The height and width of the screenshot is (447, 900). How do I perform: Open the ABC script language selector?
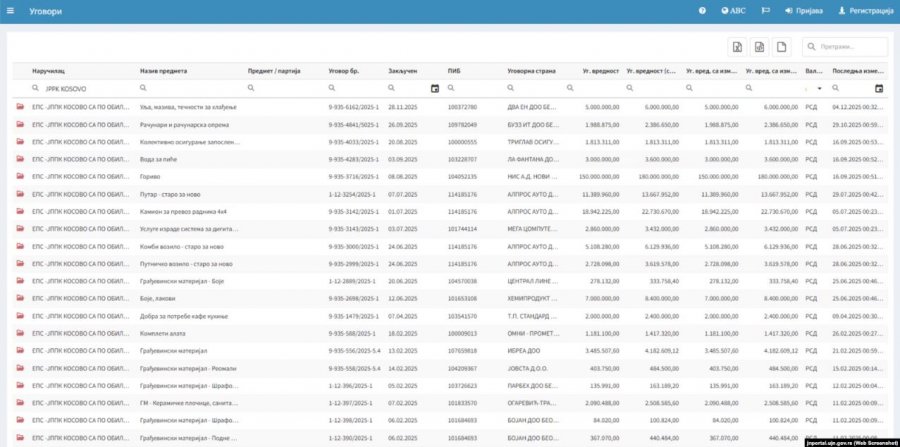pos(732,10)
